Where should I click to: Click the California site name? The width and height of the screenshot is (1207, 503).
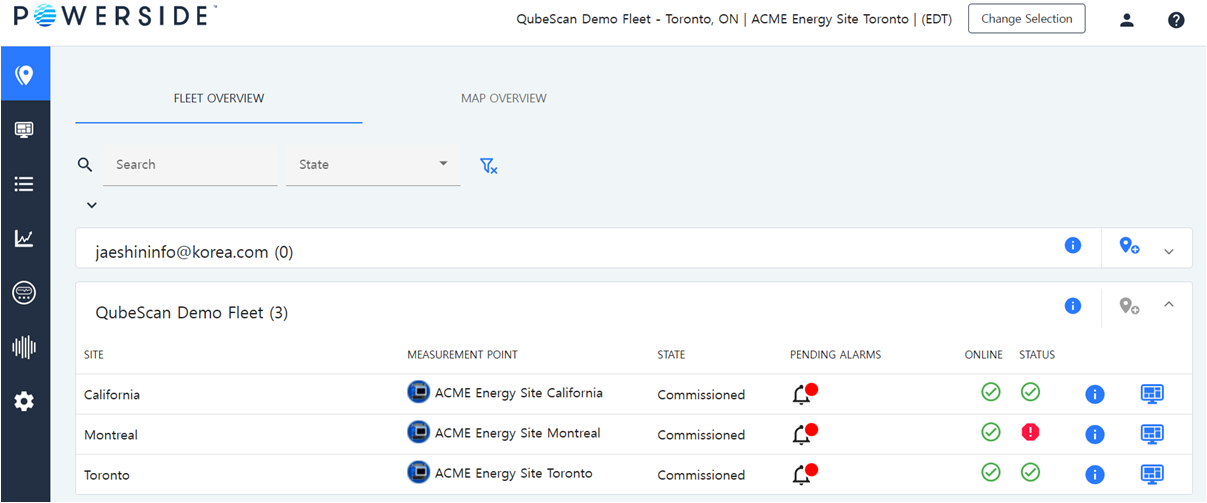pyautogui.click(x=112, y=395)
